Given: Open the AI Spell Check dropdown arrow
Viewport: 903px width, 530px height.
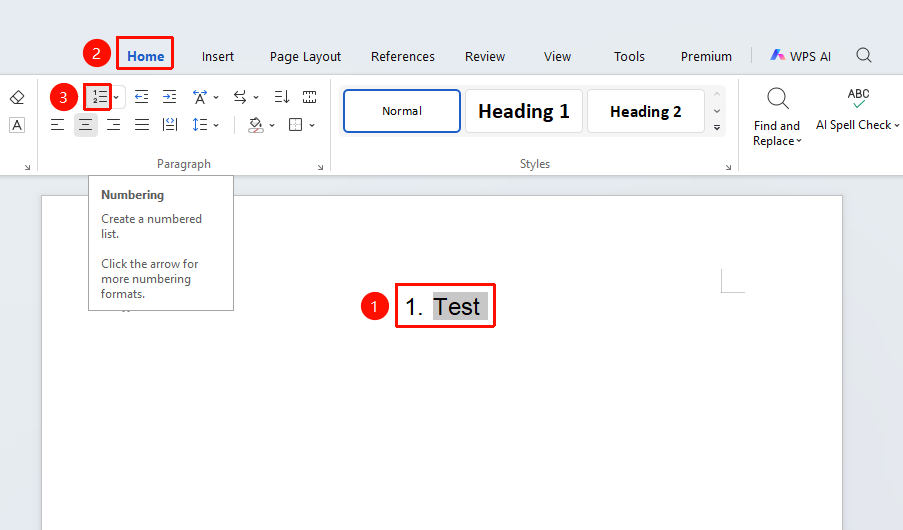Looking at the screenshot, I should [897, 126].
